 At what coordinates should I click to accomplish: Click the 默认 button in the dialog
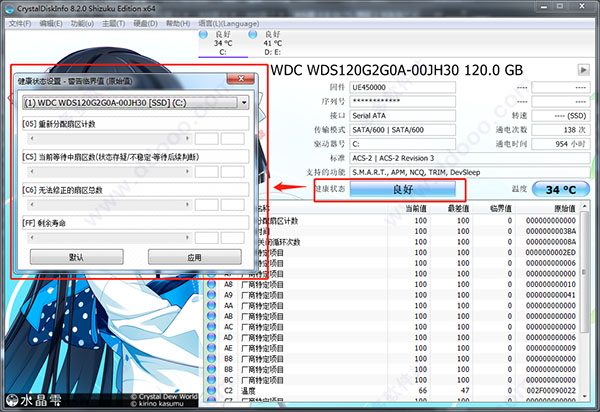(77, 257)
